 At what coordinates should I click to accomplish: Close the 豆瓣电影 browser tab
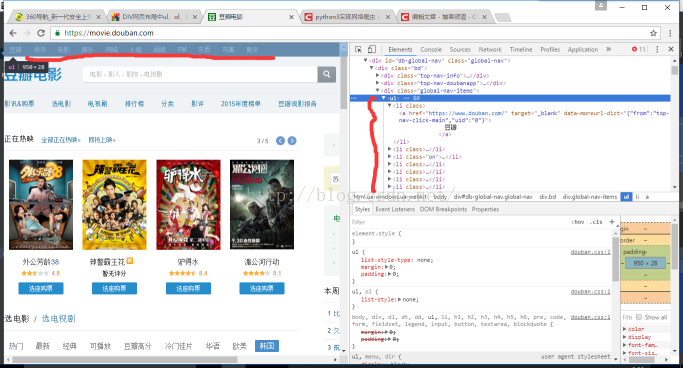pos(291,17)
